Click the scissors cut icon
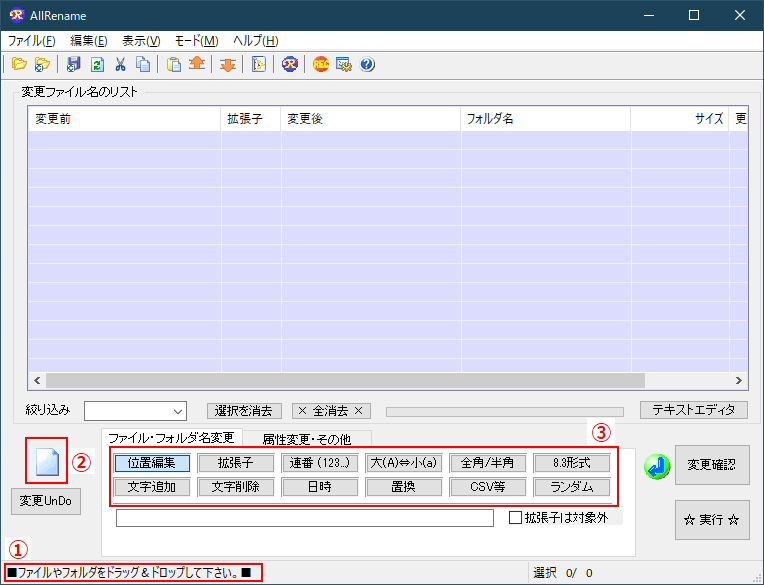Image resolution: width=764 pixels, height=585 pixels. (x=120, y=64)
